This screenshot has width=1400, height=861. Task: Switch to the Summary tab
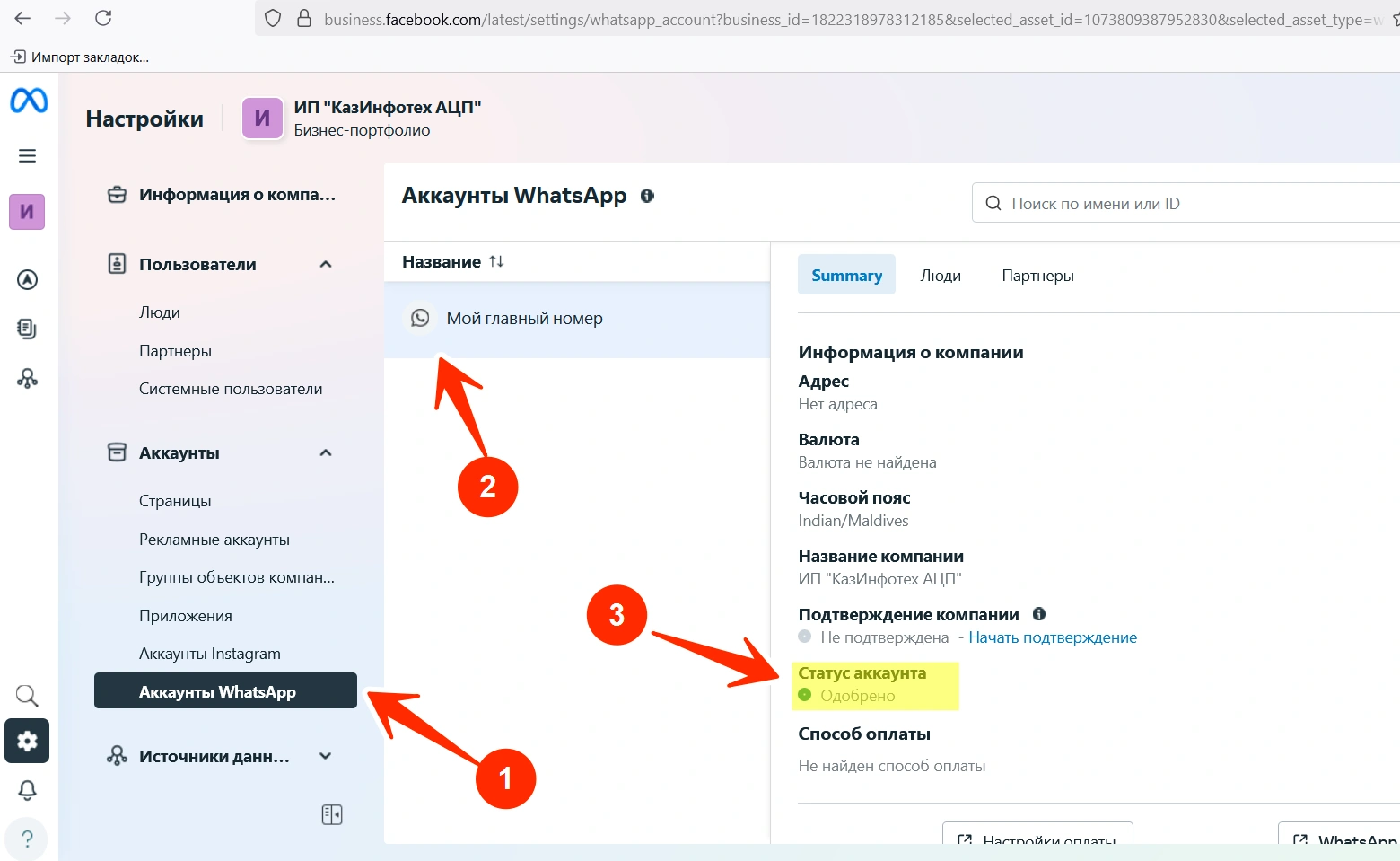coord(846,275)
